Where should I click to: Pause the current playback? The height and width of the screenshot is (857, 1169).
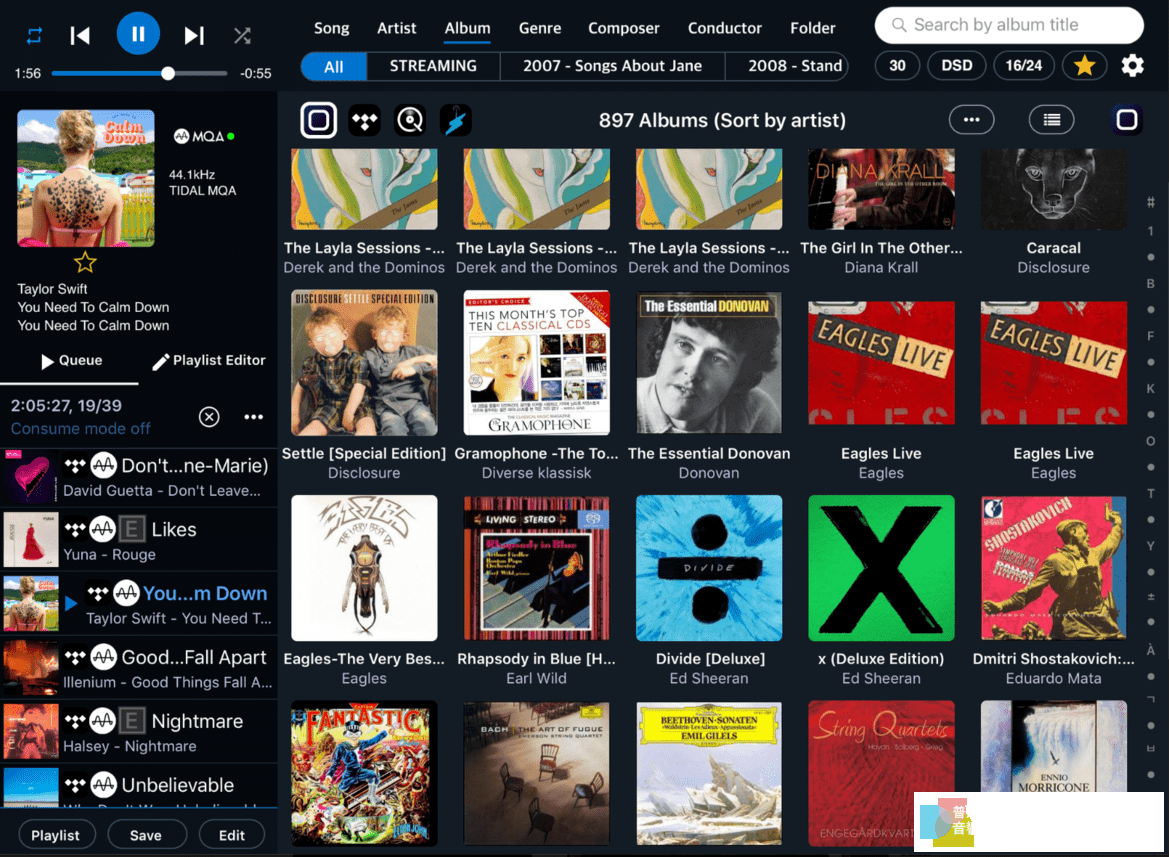(138, 34)
